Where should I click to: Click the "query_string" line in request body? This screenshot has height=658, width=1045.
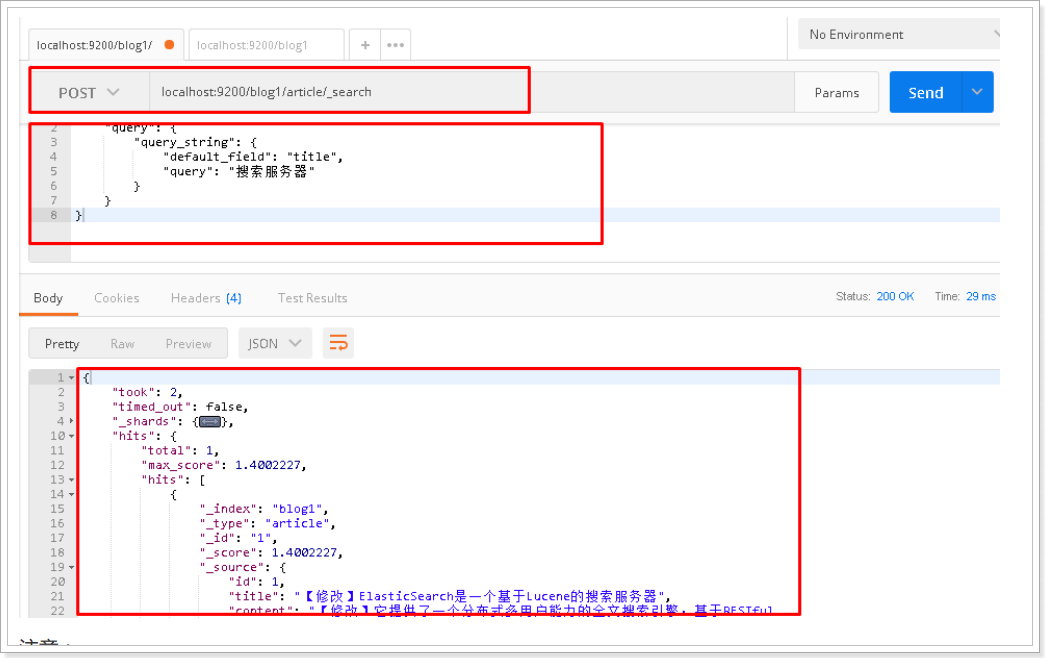195,142
